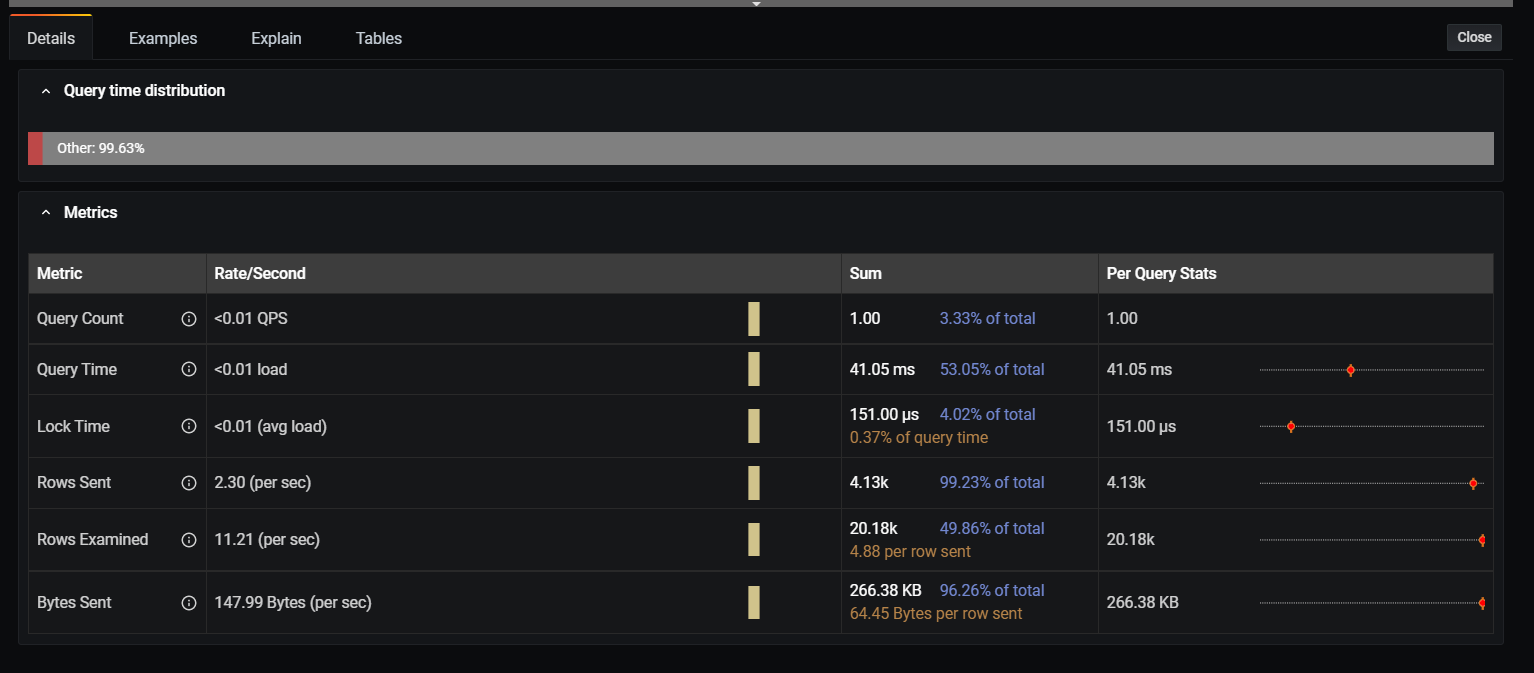The image size is (1534, 673).
Task: Click the '<0.01 (avg load)' value
Action: 271,426
